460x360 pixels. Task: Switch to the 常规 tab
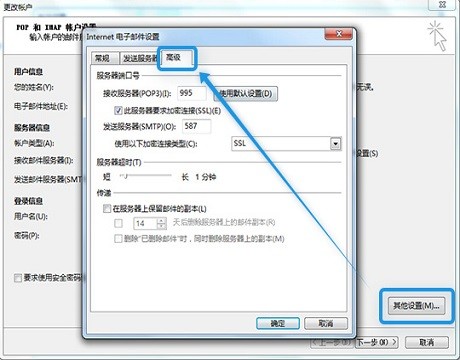click(104, 58)
